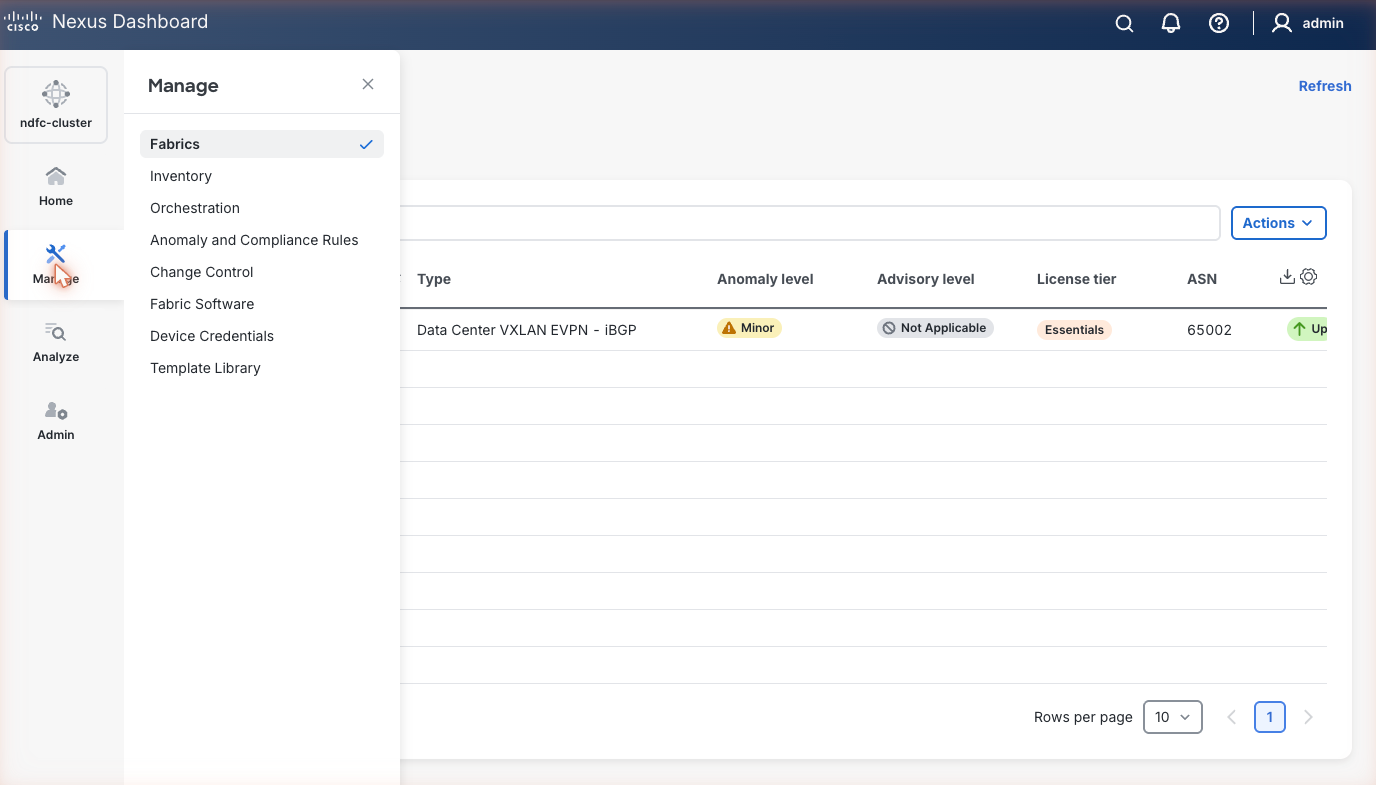Sort by ASN column header
This screenshot has height=785, width=1376.
1202,279
